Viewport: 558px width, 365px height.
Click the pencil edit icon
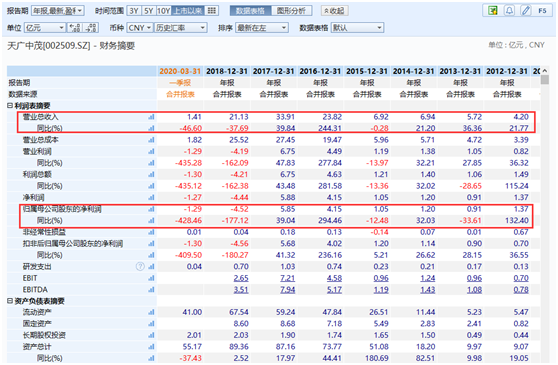coord(526,11)
